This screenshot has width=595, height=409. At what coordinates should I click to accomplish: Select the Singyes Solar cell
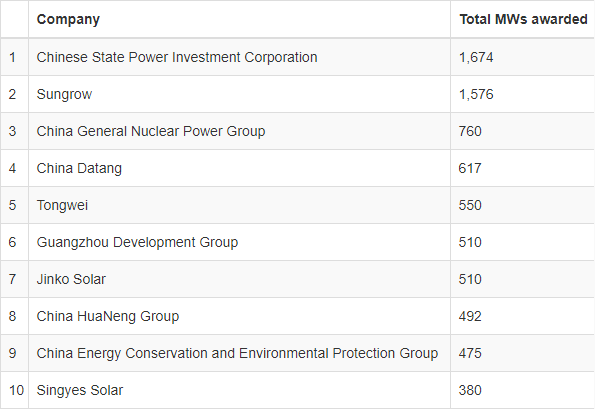(239, 390)
